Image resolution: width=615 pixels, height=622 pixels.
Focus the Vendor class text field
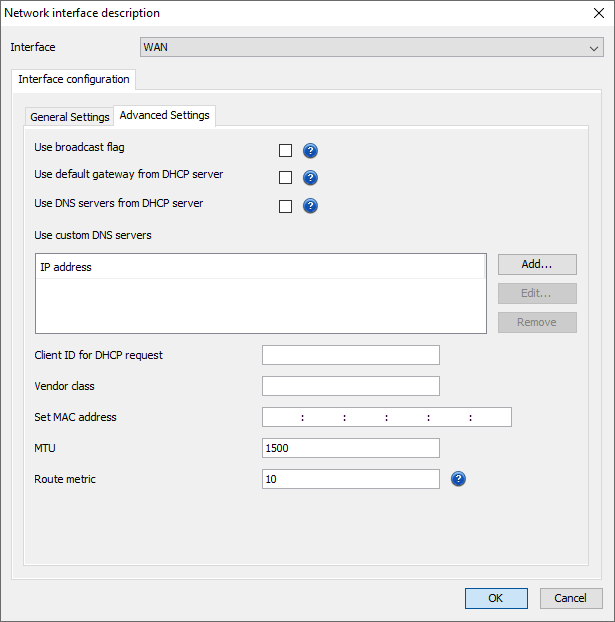tap(350, 386)
